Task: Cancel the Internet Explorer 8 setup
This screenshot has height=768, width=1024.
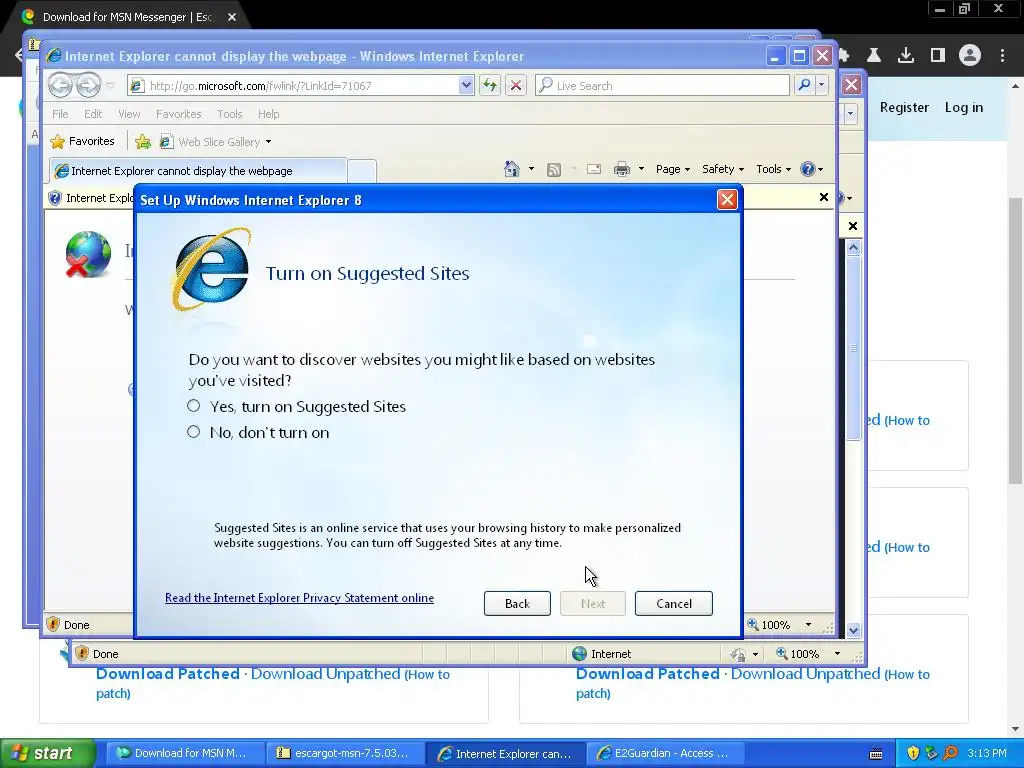Action: [x=673, y=603]
